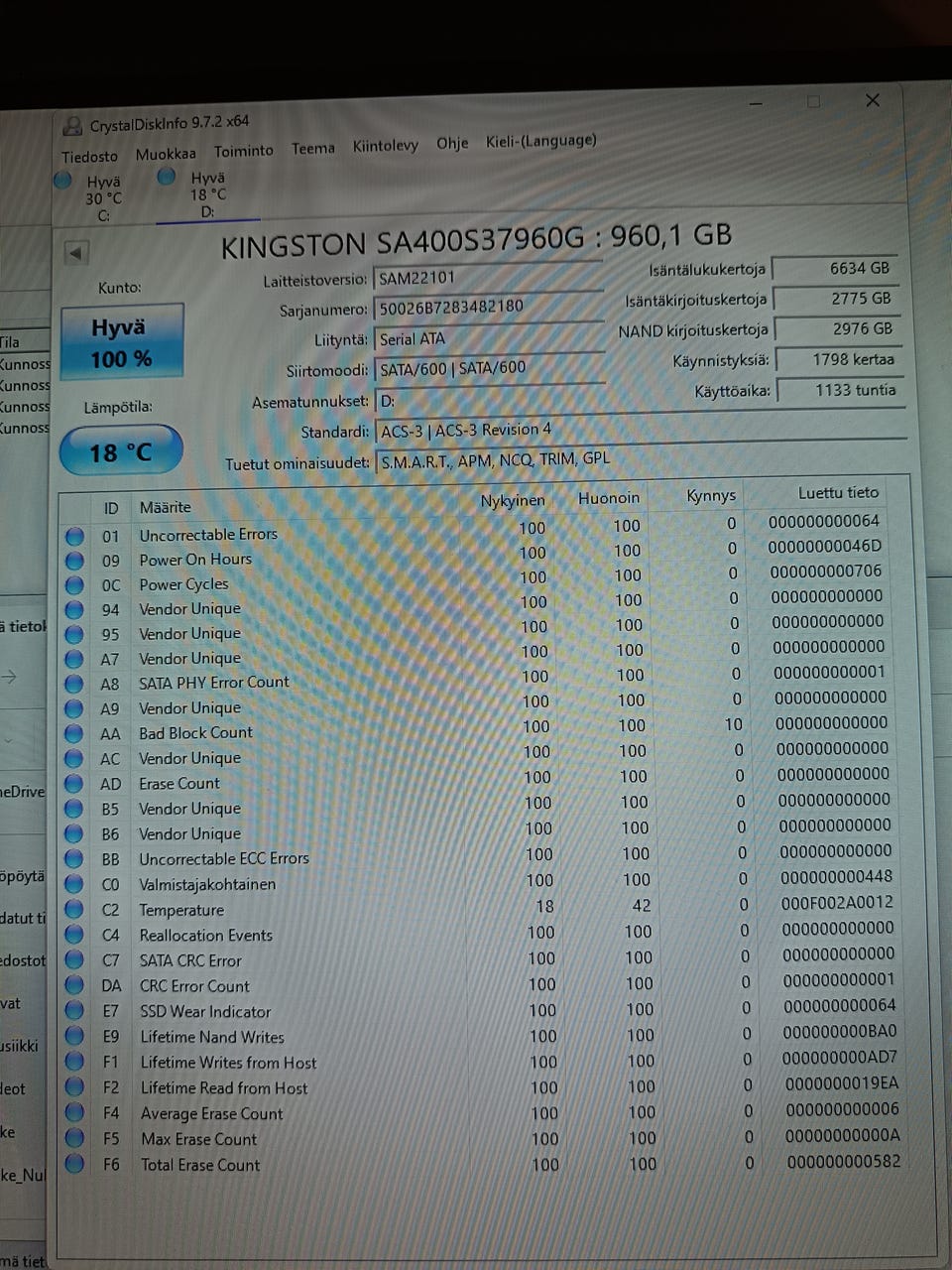This screenshot has height=1270, width=952.
Task: Click status circle for Valmistajakohtainen row
Action: click(x=74, y=884)
